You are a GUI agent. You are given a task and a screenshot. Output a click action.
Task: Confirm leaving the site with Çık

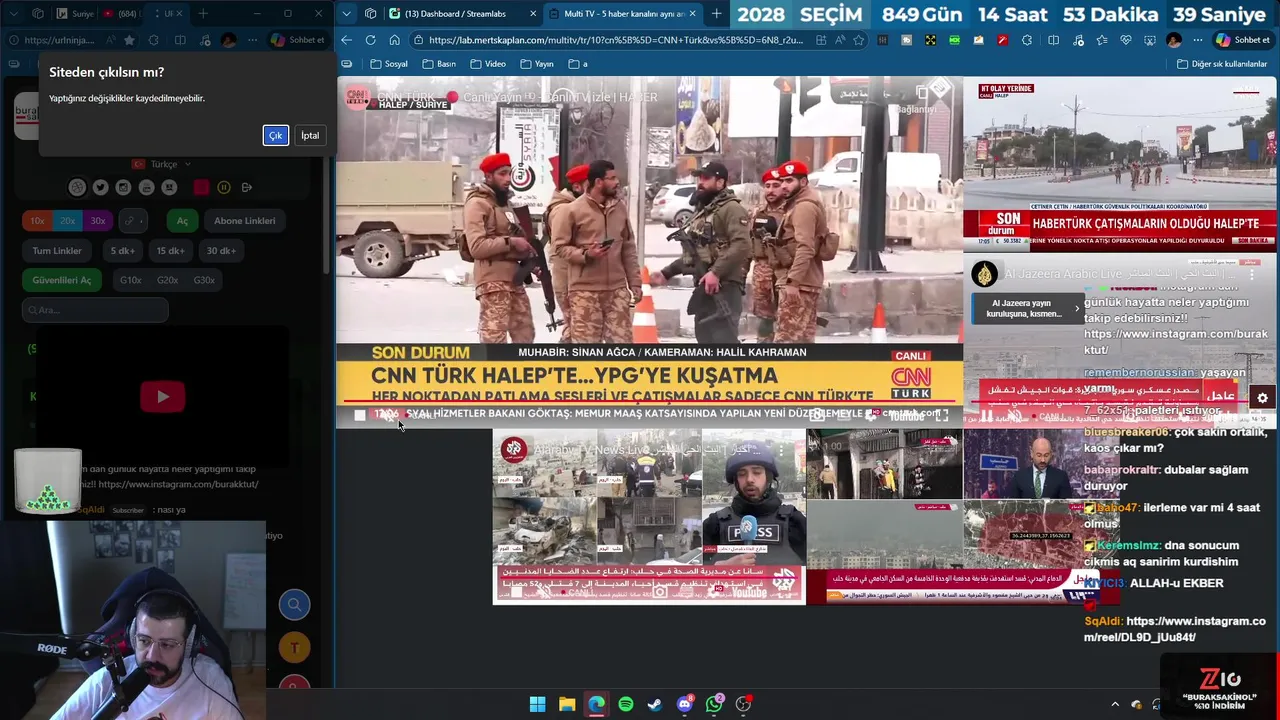tap(275, 135)
